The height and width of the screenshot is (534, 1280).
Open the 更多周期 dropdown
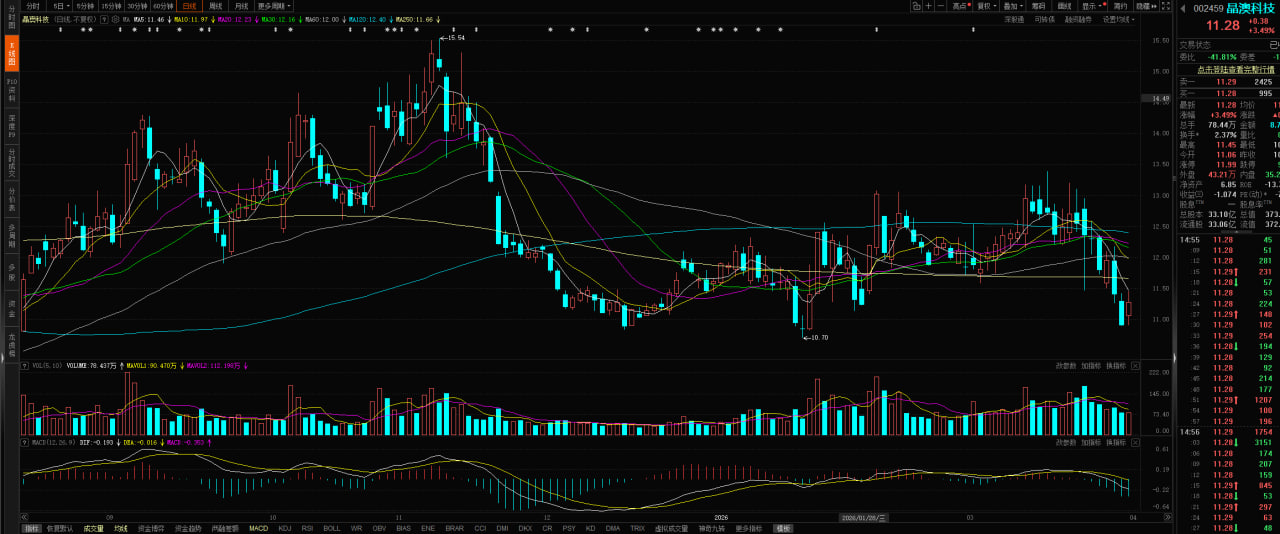(x=274, y=6)
